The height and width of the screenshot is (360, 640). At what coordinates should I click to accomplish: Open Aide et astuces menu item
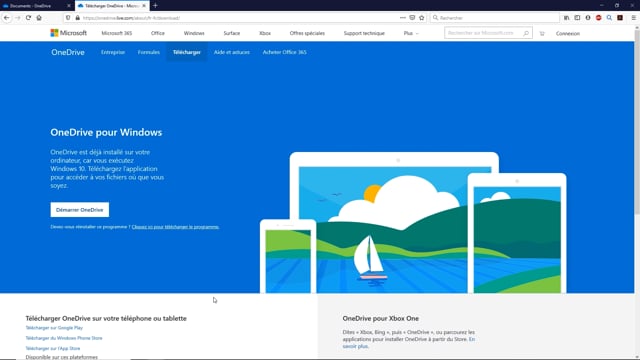click(231, 52)
